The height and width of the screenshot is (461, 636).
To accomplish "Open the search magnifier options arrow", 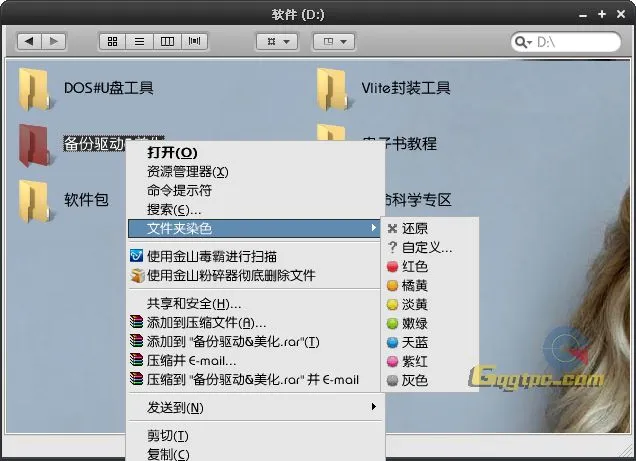I will click(x=529, y=43).
